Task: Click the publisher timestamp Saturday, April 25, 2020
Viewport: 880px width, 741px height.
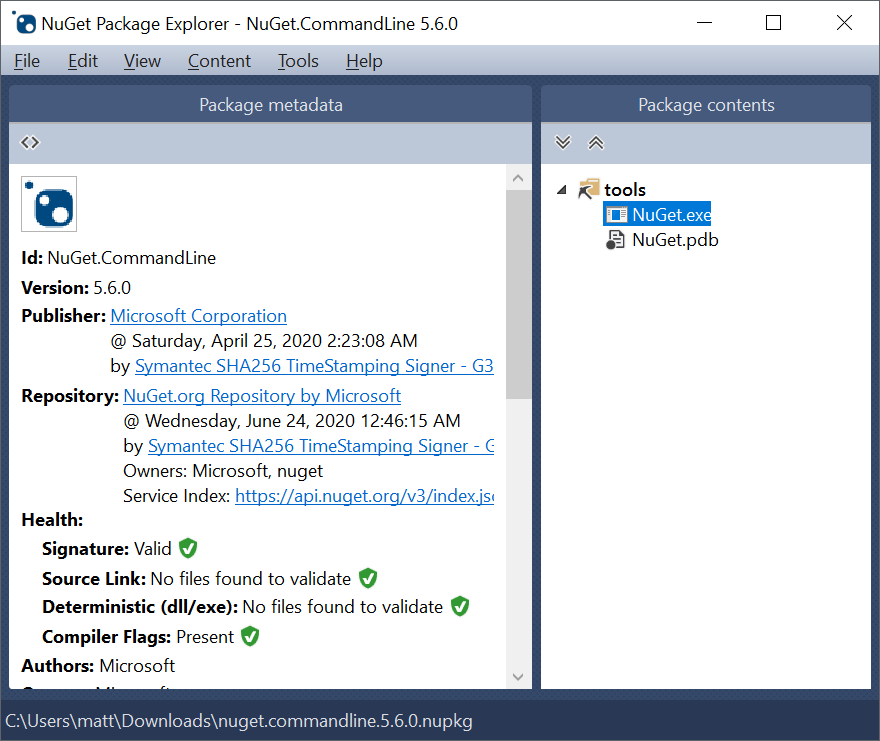Action: (x=264, y=341)
